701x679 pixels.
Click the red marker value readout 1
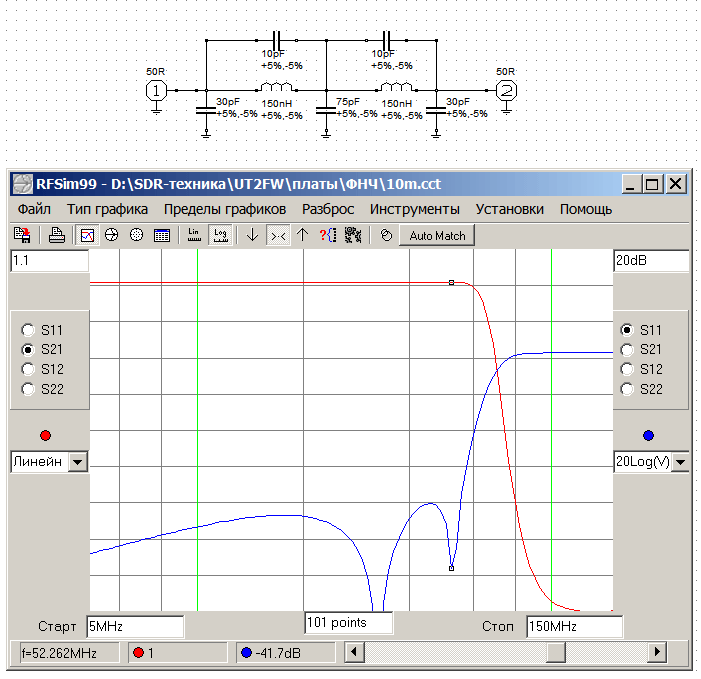177,653
